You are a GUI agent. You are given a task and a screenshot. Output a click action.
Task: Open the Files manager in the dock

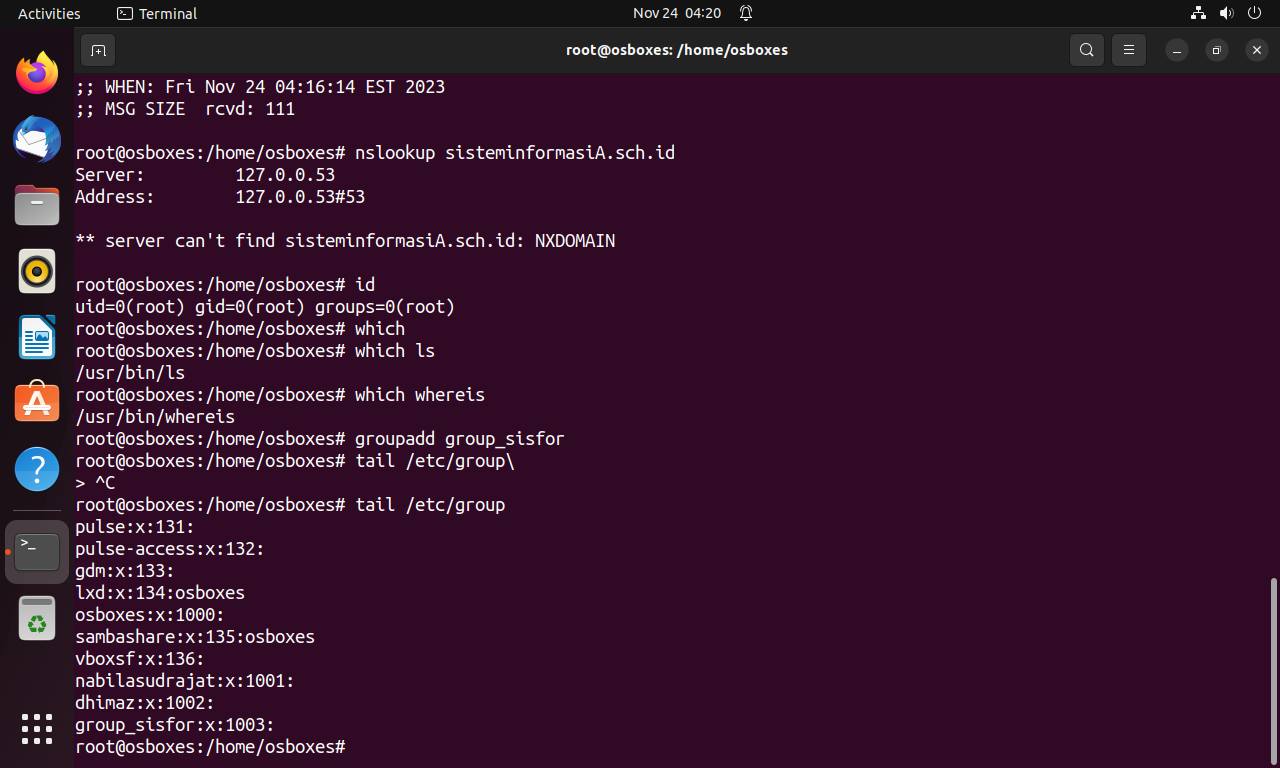(x=37, y=205)
